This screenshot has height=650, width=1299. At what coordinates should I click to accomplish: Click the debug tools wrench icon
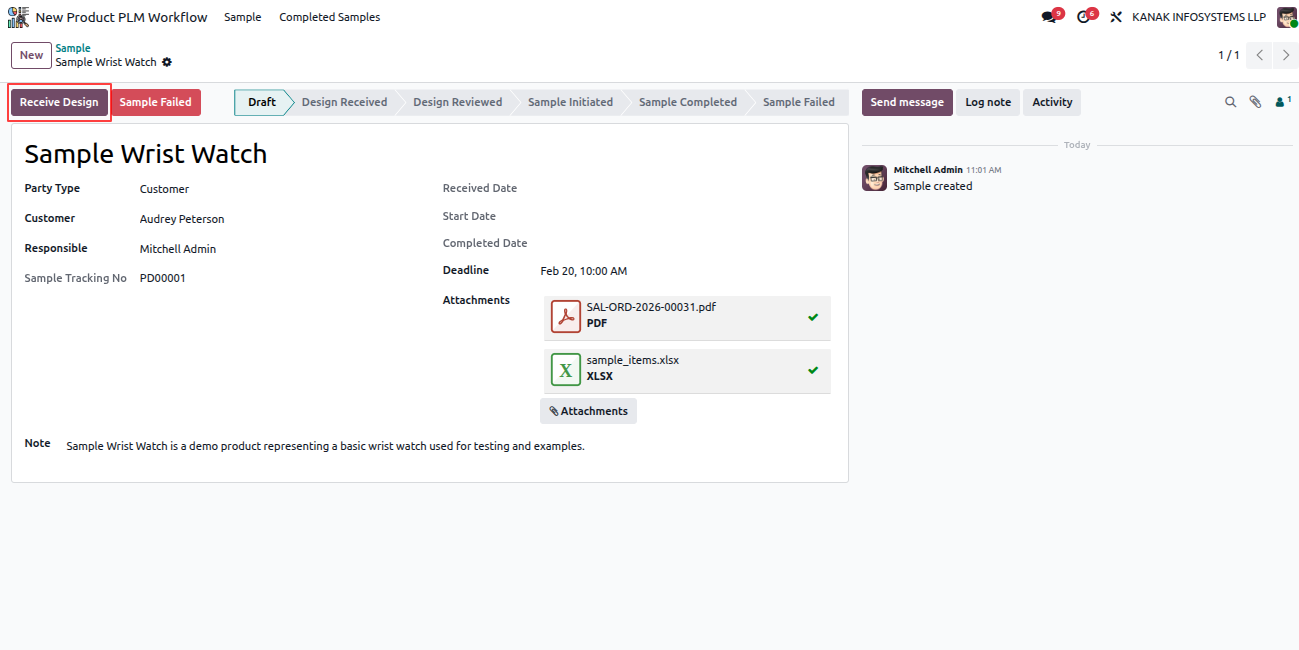click(1116, 17)
